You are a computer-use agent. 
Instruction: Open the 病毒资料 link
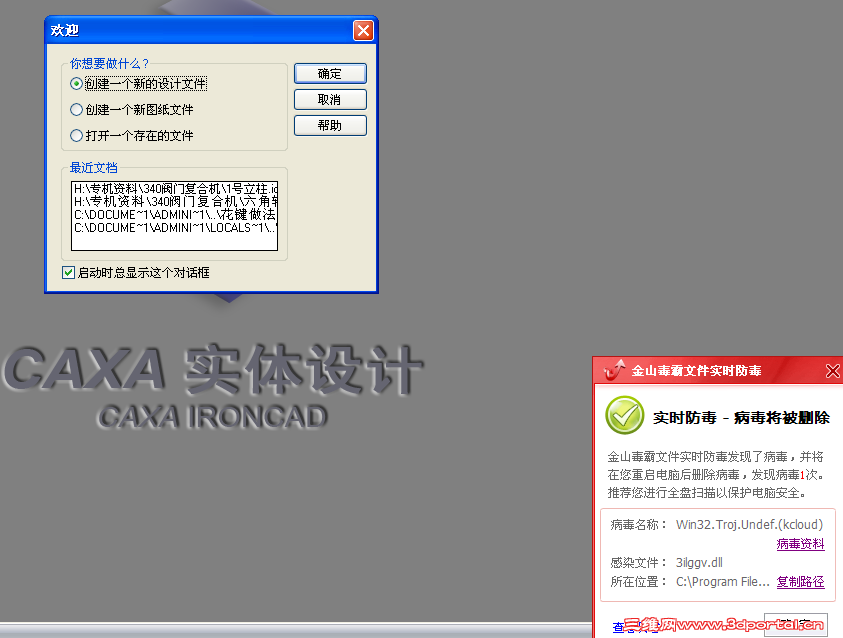800,543
